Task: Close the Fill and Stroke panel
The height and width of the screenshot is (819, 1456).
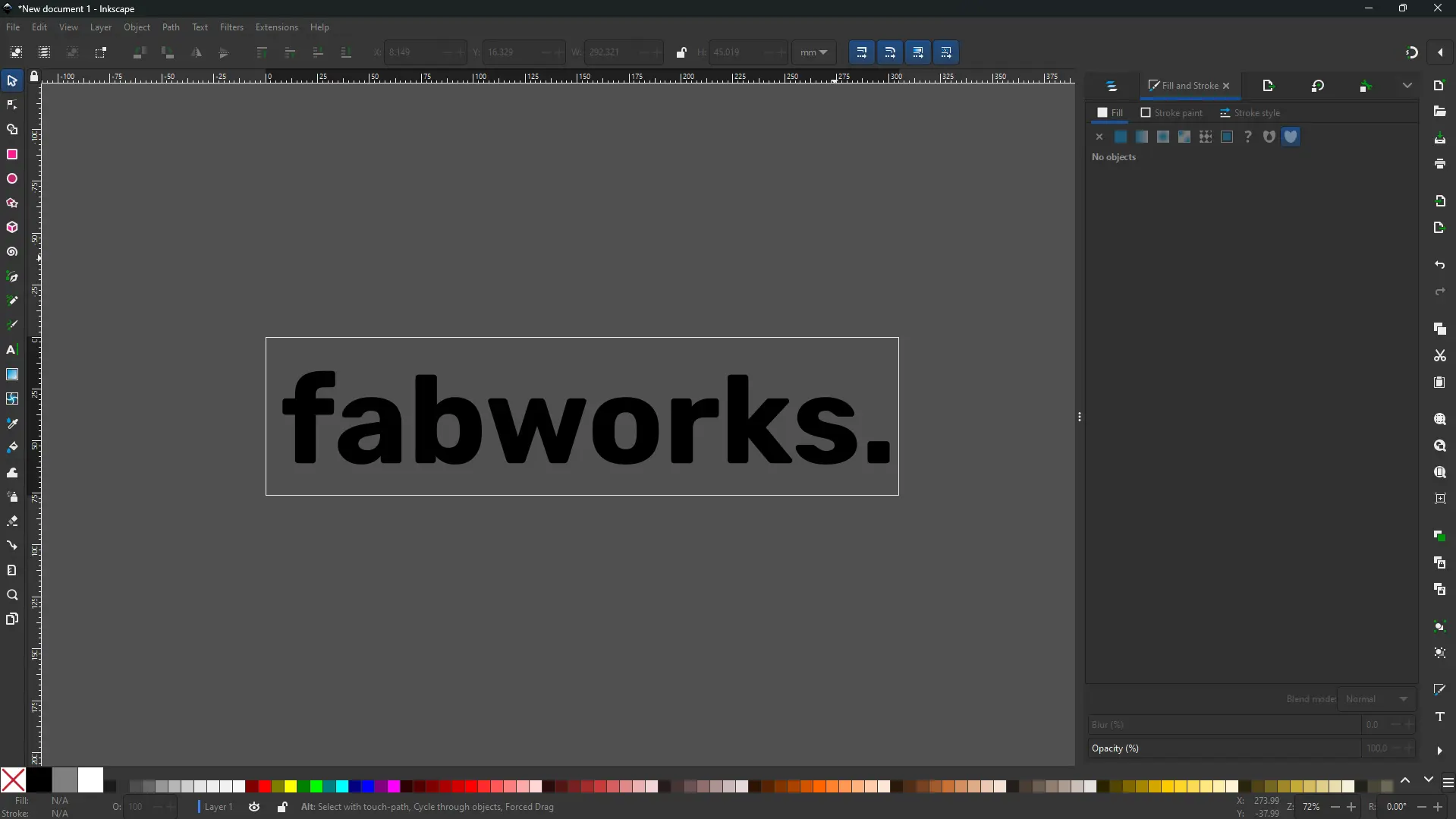Action: tap(1226, 86)
